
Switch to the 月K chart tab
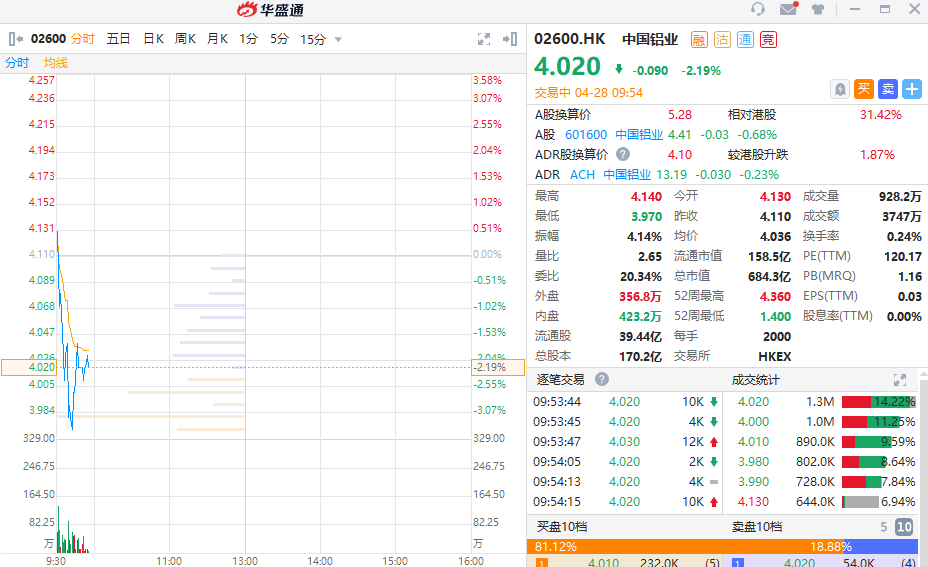(217, 39)
